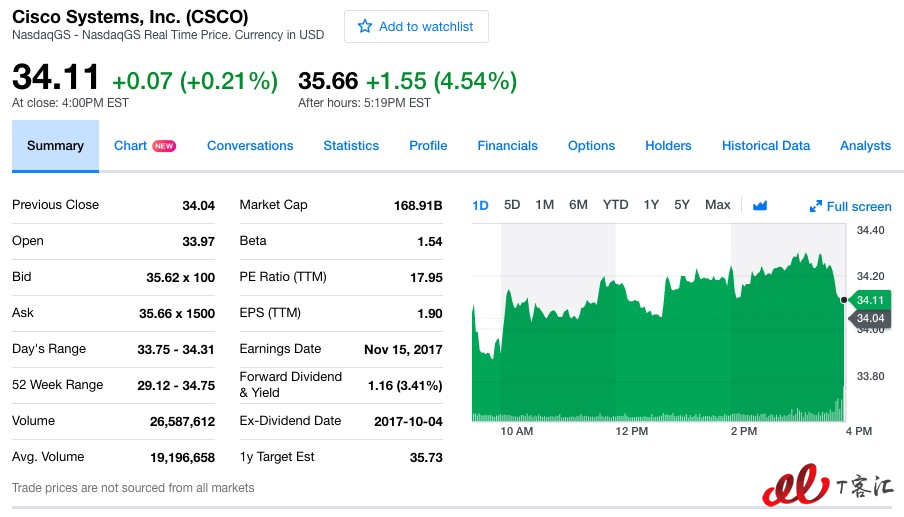
Task: Click the EPS (TTM) value 1.90
Action: pyautogui.click(x=430, y=314)
